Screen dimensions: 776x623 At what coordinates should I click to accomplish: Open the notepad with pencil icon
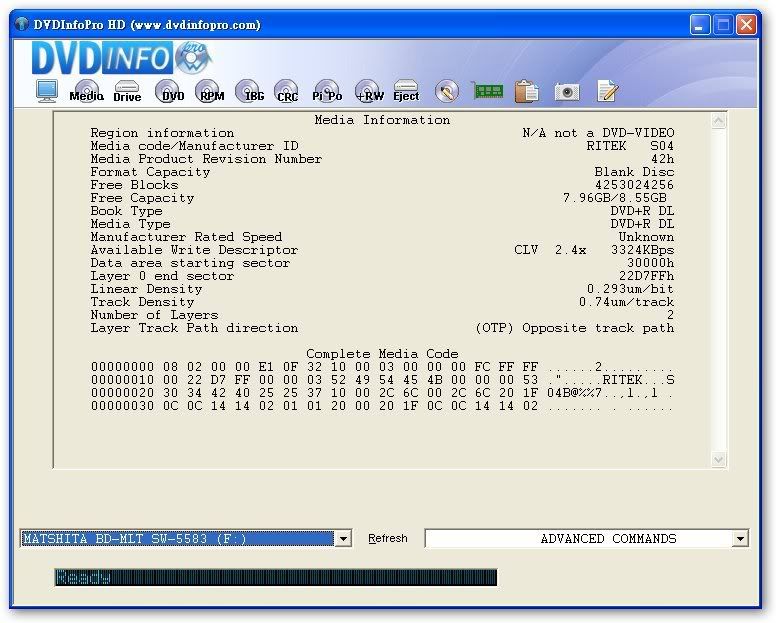[608, 91]
